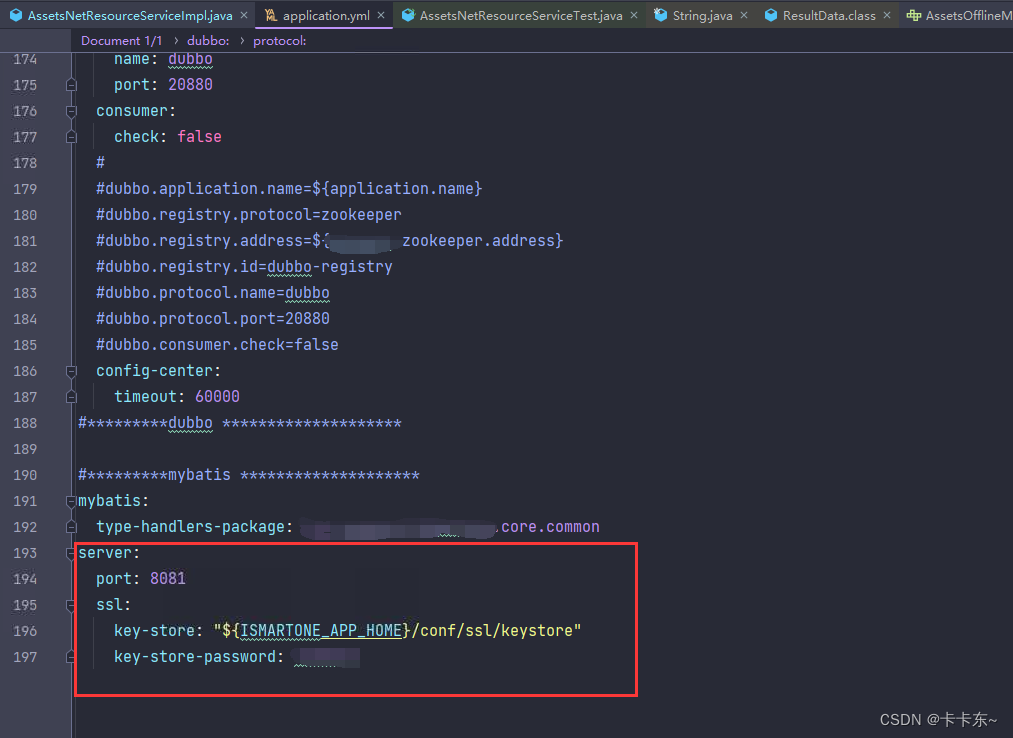Collapse the server: block at line 193
The height and width of the screenshot is (738, 1013).
pyautogui.click(x=71, y=553)
